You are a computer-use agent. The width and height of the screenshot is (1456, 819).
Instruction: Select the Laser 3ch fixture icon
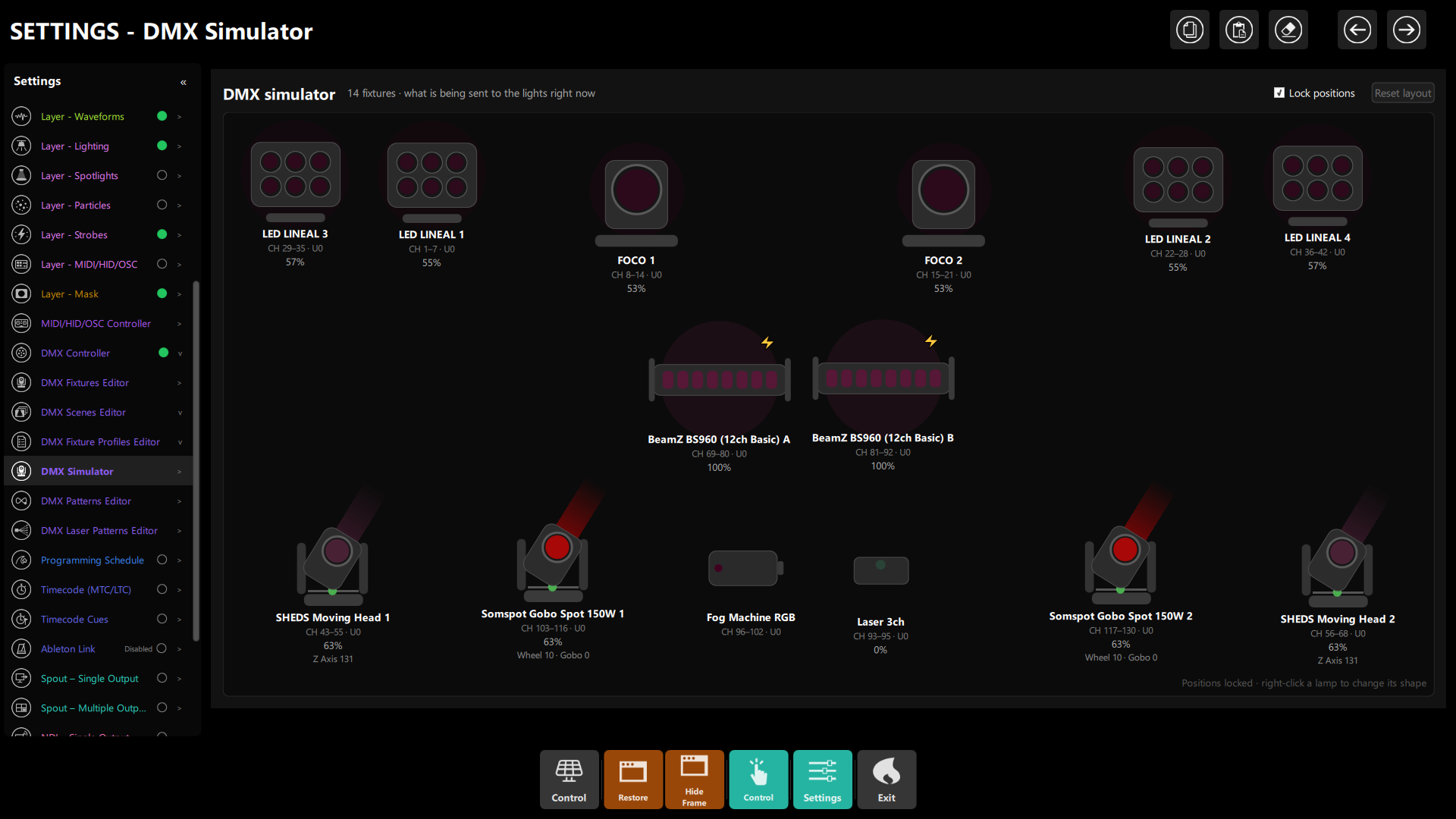pos(881,570)
